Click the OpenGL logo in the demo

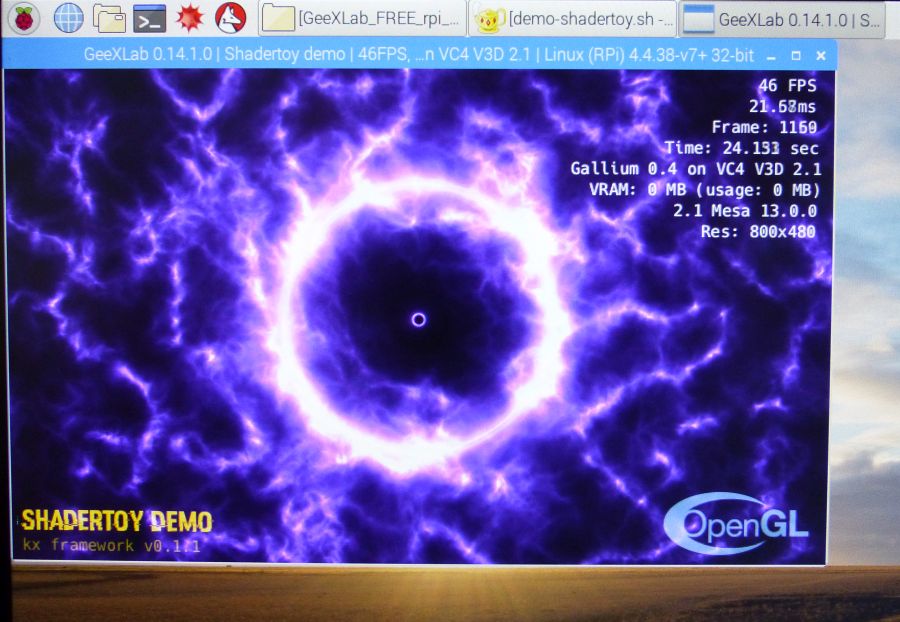(736, 523)
